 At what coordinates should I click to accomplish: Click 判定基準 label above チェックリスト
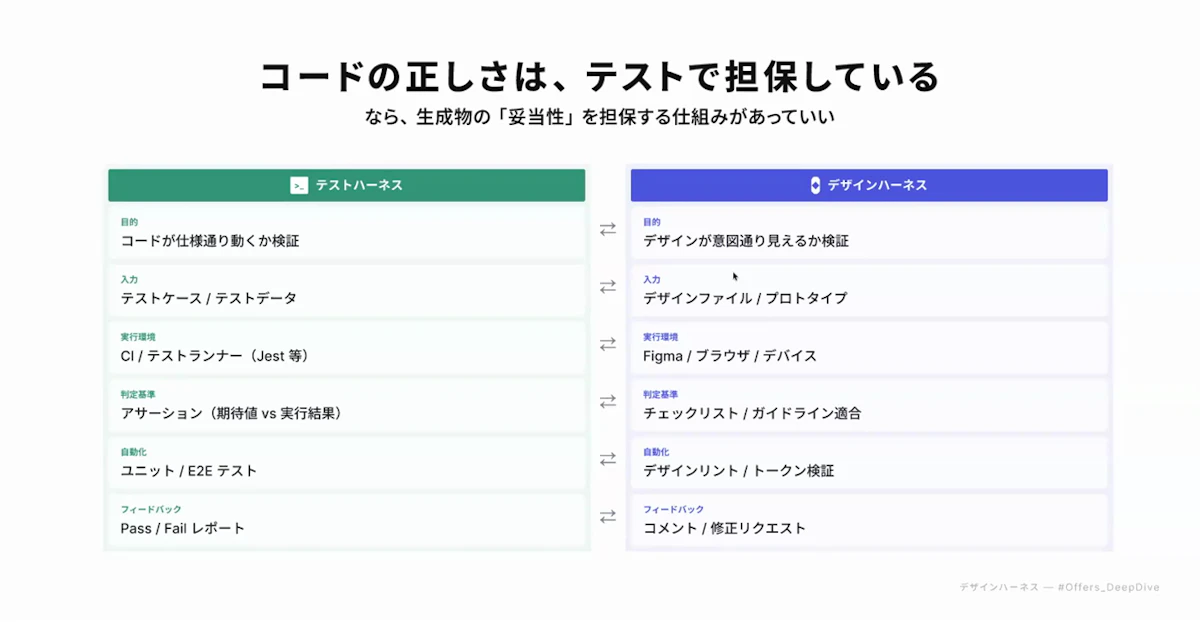pos(661,395)
